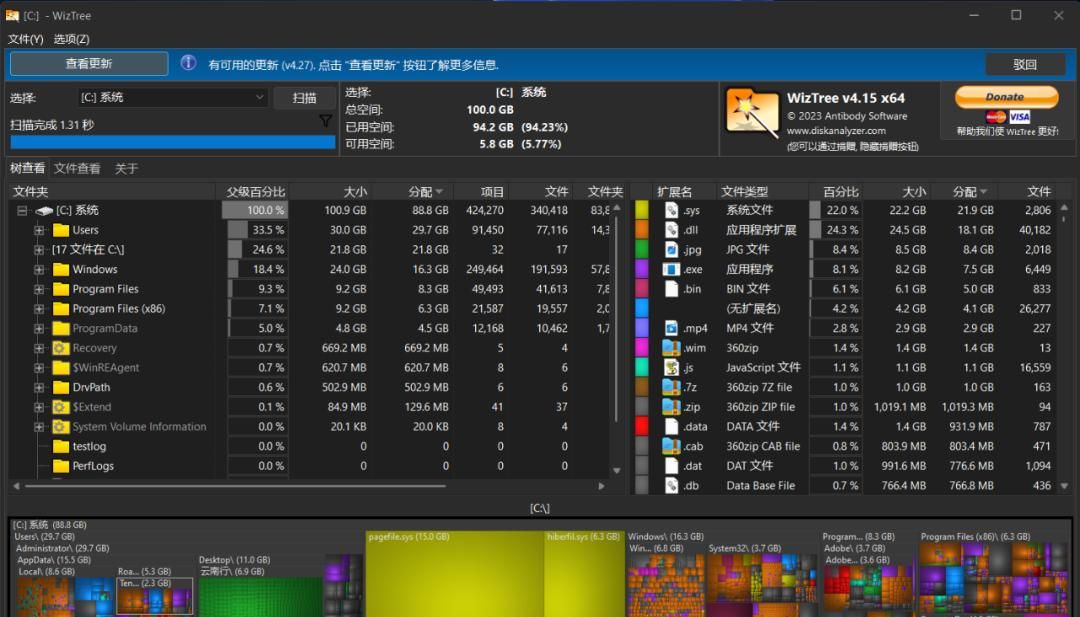
Task: Click the C: drive icon in the tree
Action: click(x=42, y=210)
